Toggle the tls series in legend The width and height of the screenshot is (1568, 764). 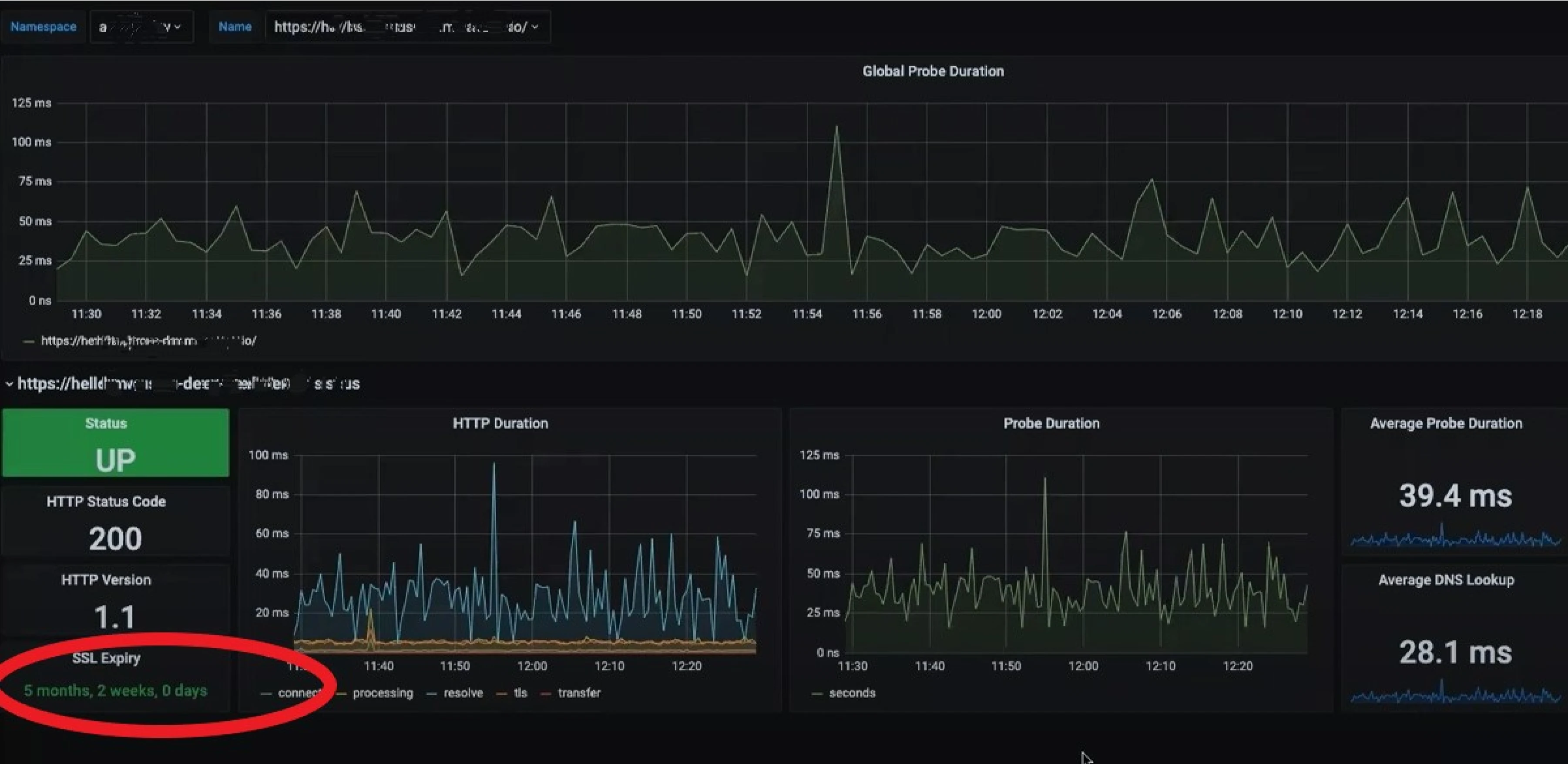tap(520, 693)
